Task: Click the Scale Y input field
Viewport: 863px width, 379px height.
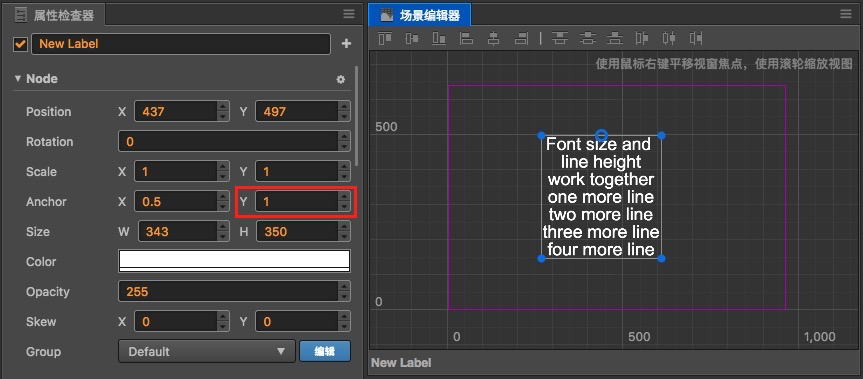Action: pyautogui.click(x=297, y=172)
